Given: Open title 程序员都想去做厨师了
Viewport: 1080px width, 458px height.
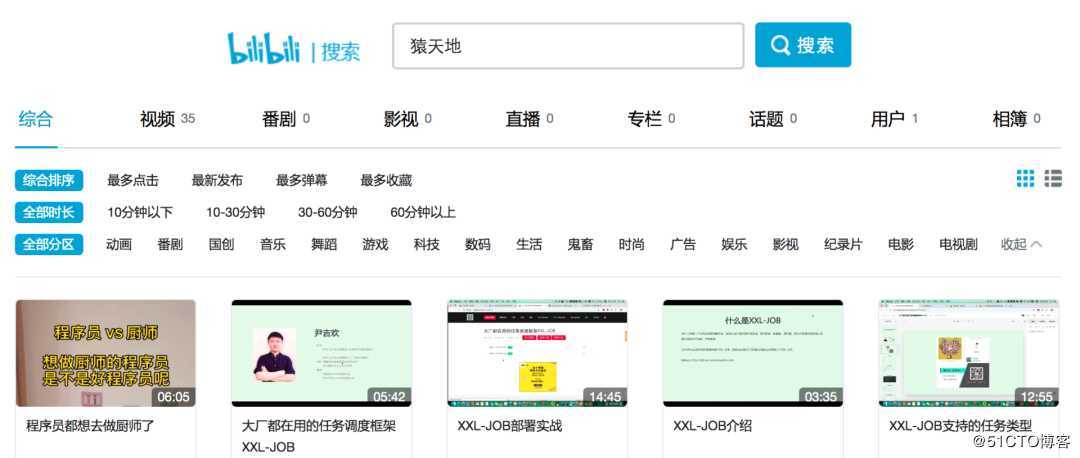Looking at the screenshot, I should pos(90,426).
